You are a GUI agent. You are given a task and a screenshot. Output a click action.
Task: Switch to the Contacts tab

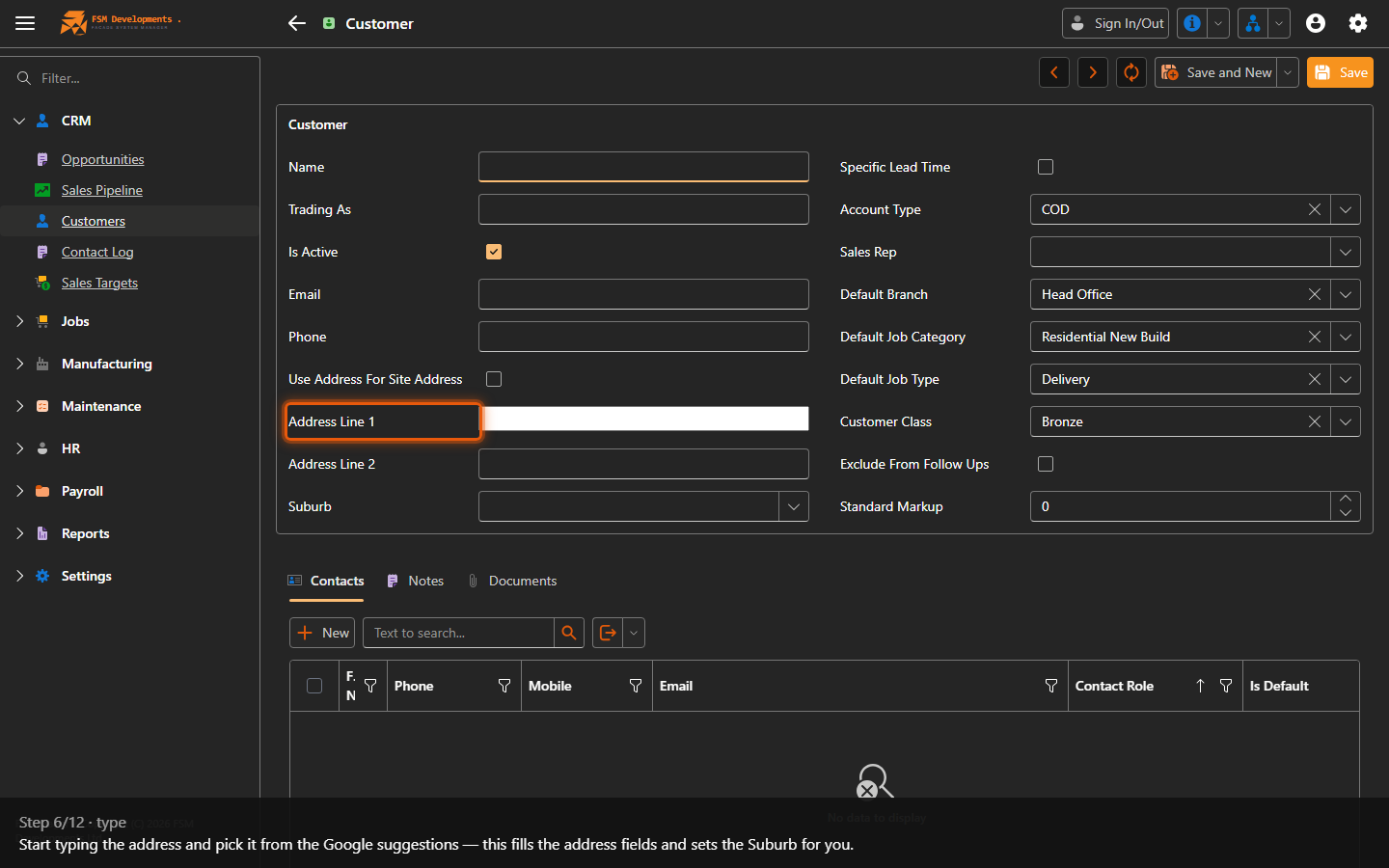click(x=326, y=581)
